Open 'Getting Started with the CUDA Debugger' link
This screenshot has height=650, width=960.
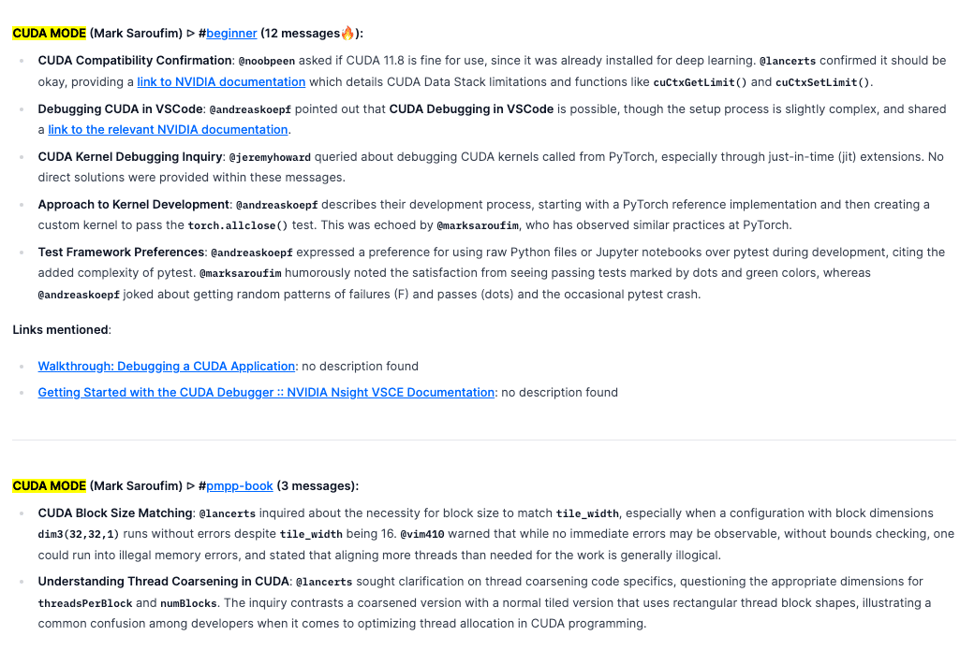click(x=266, y=392)
